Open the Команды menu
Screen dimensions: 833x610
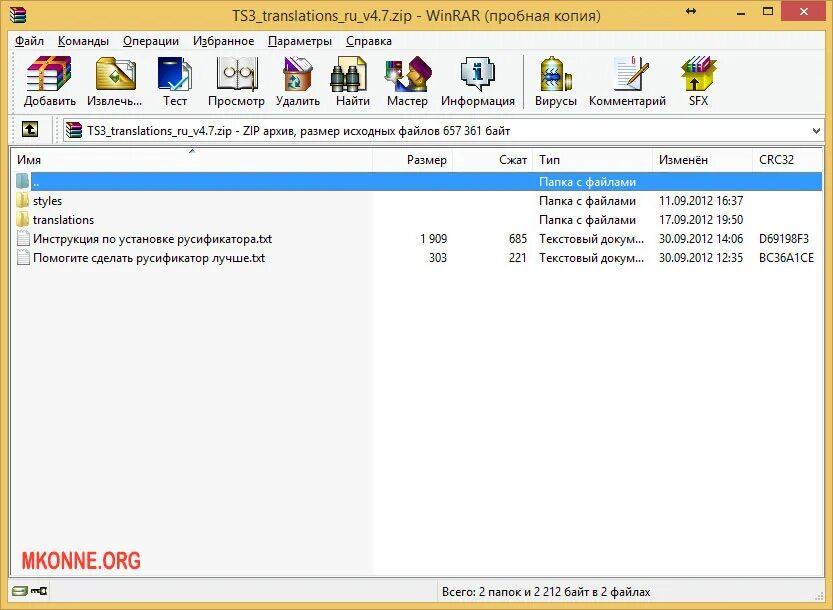pos(83,41)
